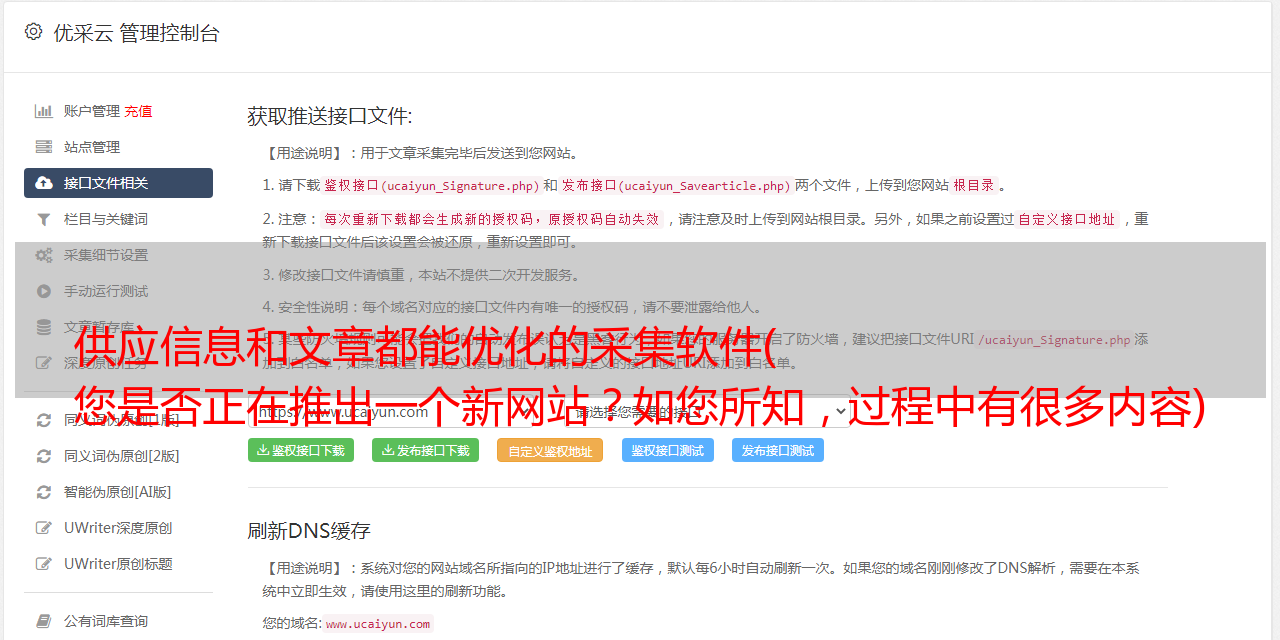The width and height of the screenshot is (1280, 640).
Task: Click the filter icon for 栏目与关键词
Action: click(x=44, y=219)
